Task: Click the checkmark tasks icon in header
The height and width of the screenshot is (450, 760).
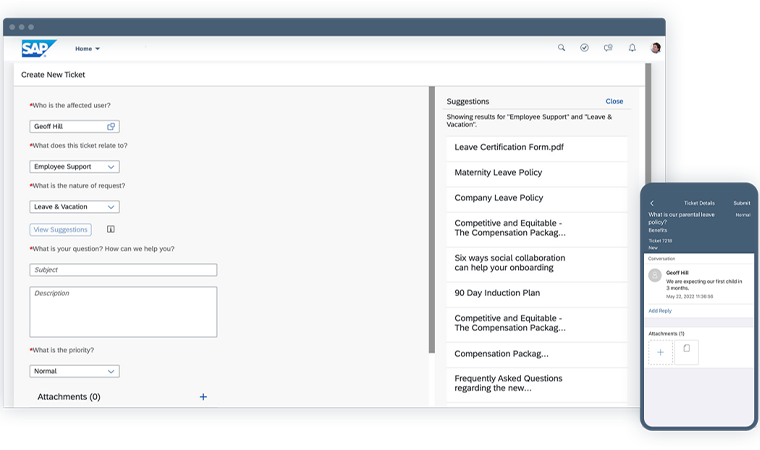Action: tap(585, 48)
